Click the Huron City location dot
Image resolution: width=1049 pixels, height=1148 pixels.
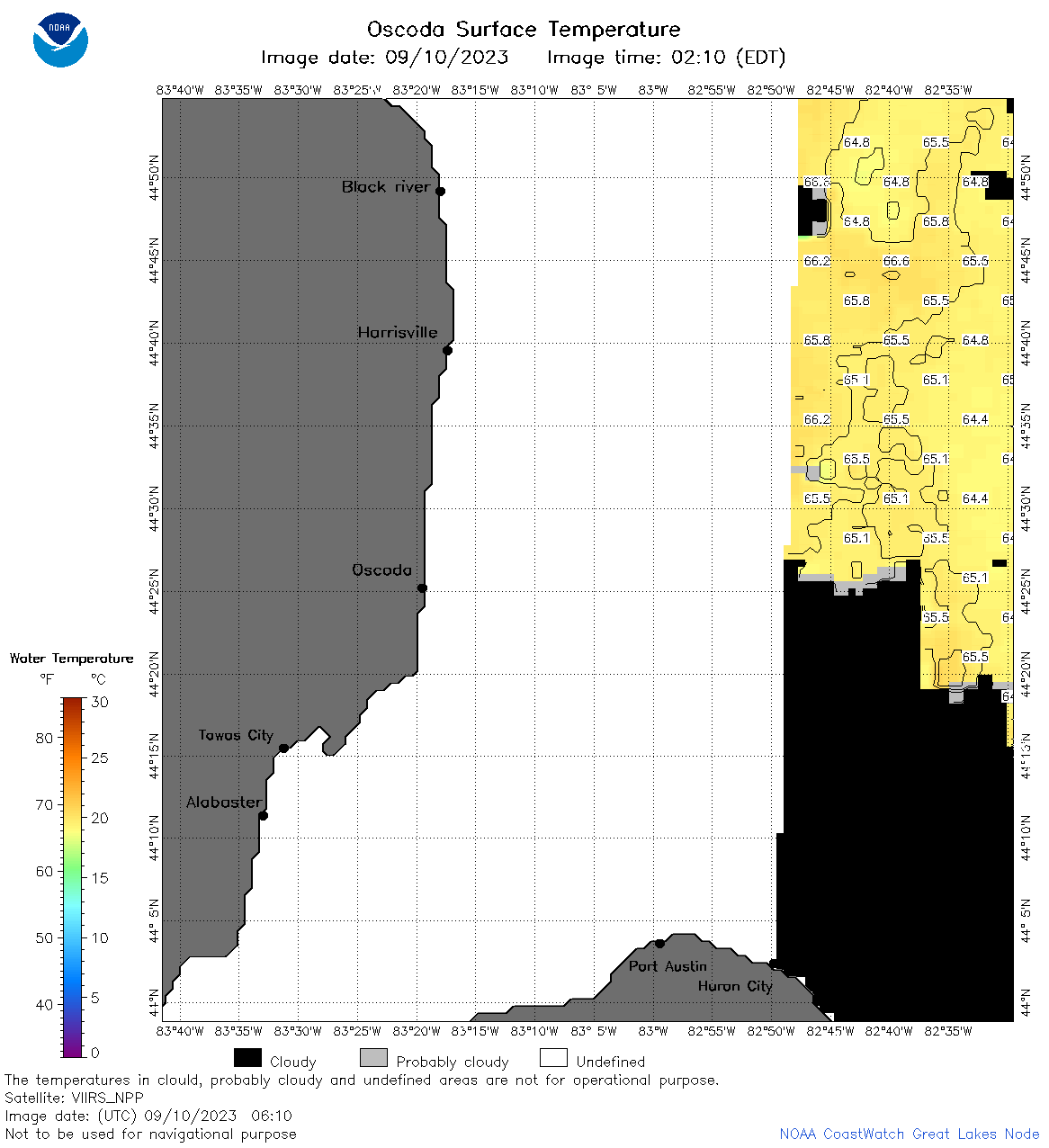[x=773, y=964]
